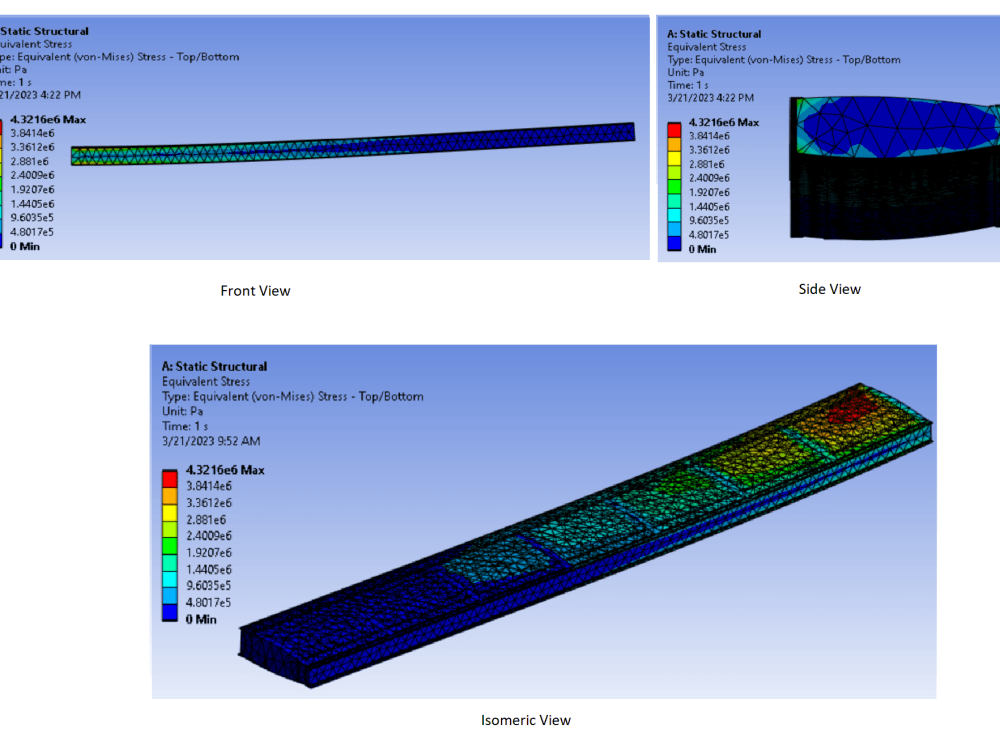
Task: Click '3/21/2023 9:52 AM' timestamp in Isomeric View
Action: point(211,441)
